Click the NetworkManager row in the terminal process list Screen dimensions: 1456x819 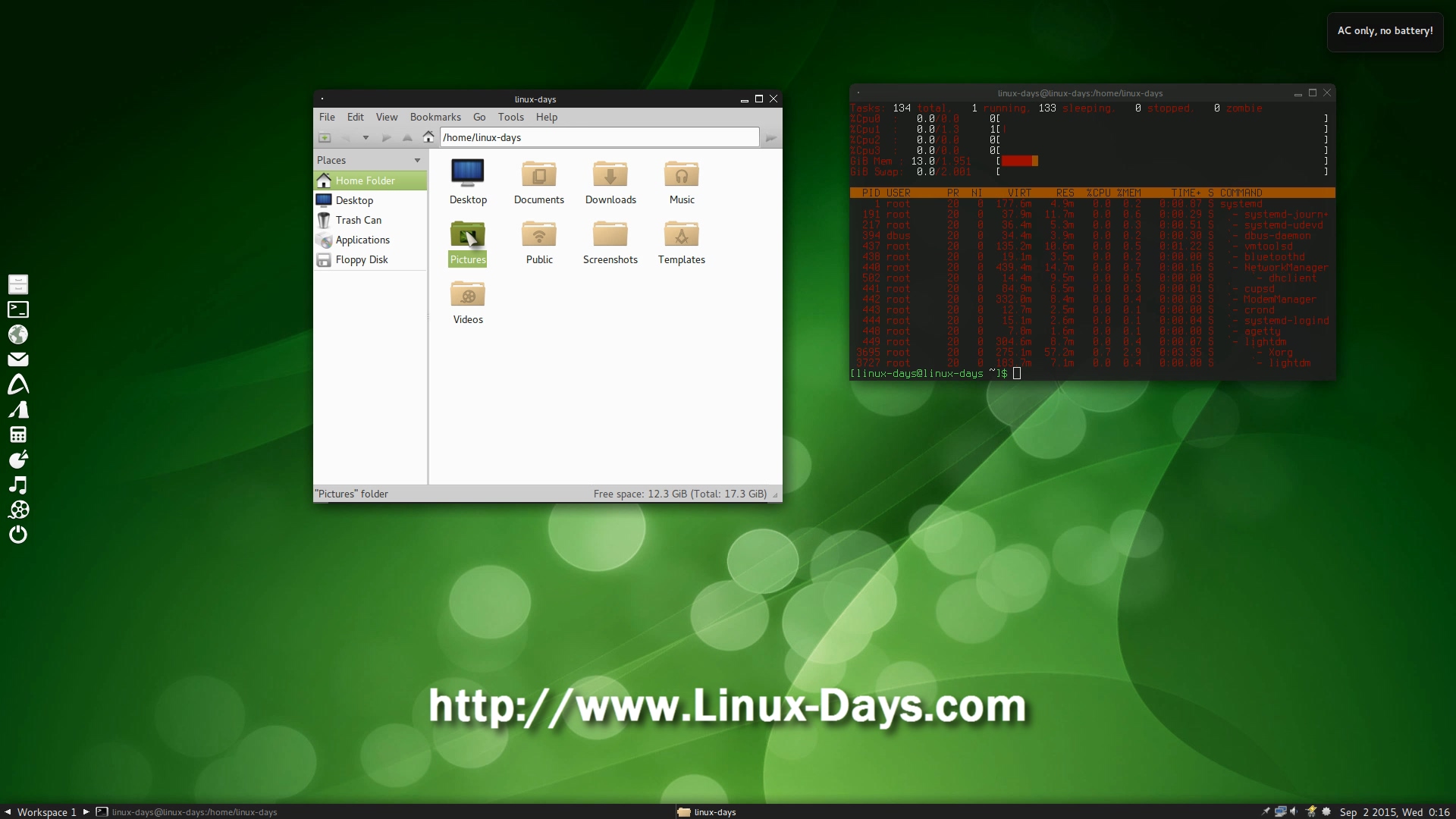(x=1092, y=268)
